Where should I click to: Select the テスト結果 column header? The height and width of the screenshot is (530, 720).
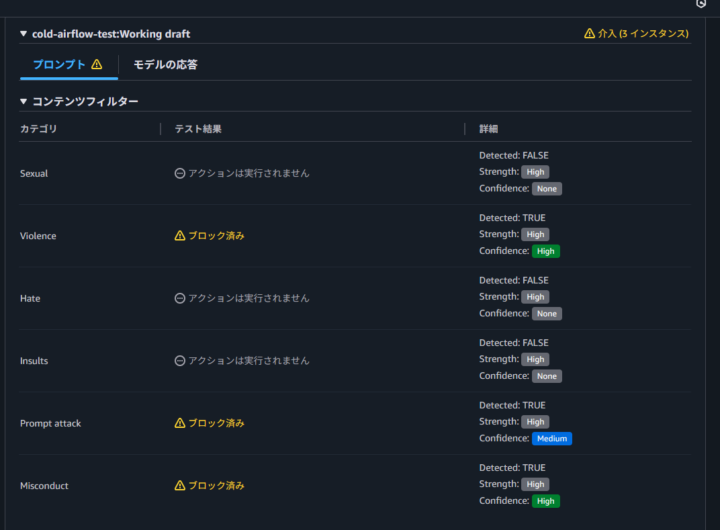[198, 129]
